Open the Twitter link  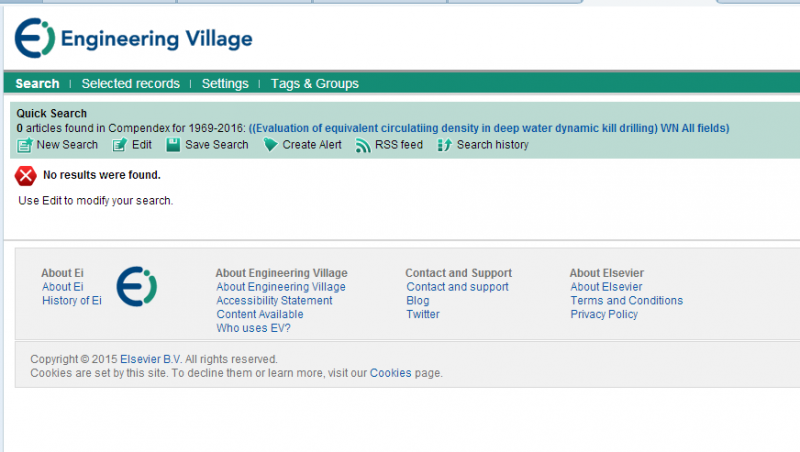point(423,314)
